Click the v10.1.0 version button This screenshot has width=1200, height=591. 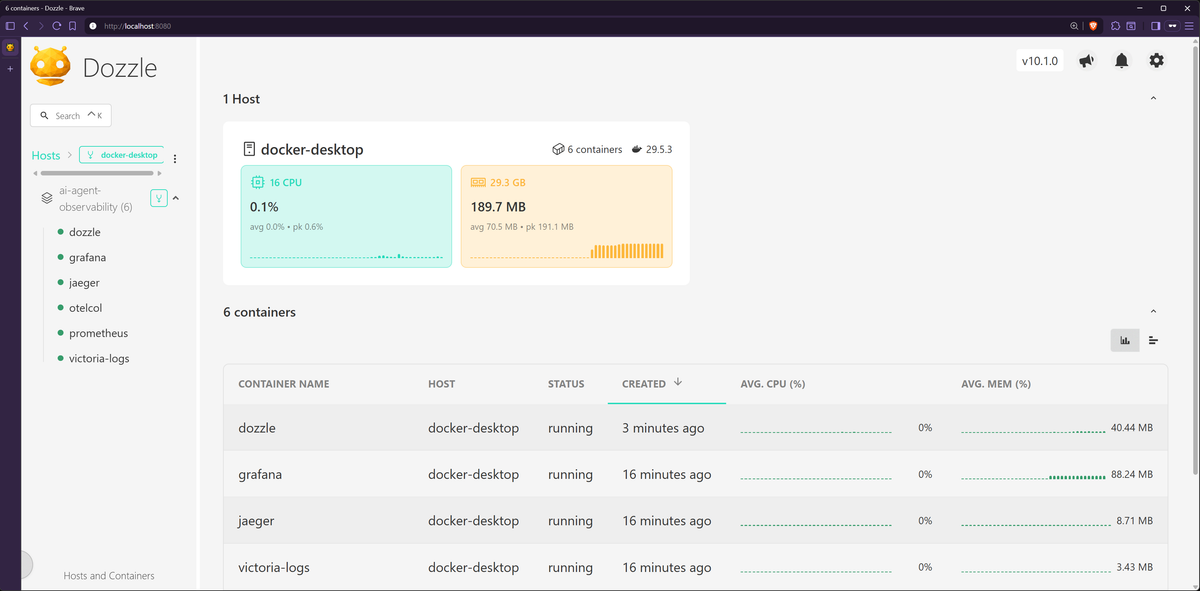1040,61
